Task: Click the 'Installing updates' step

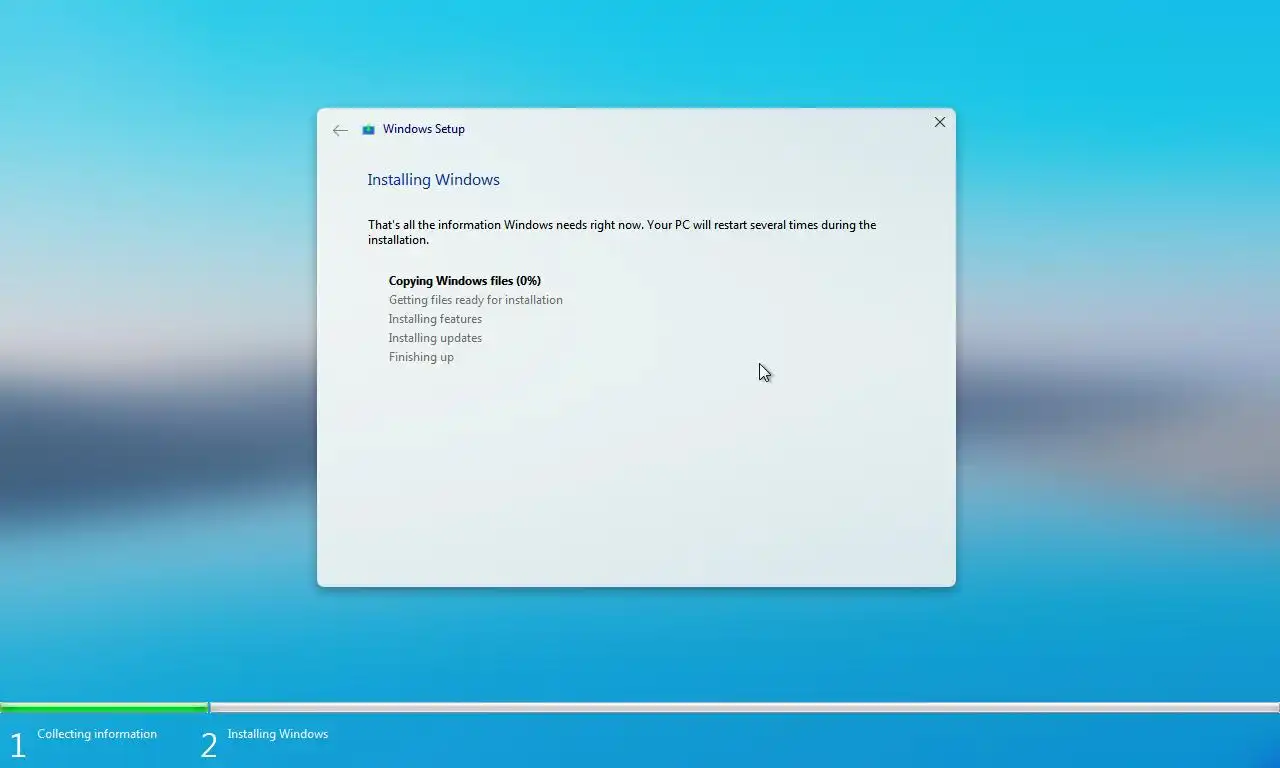Action: click(435, 338)
